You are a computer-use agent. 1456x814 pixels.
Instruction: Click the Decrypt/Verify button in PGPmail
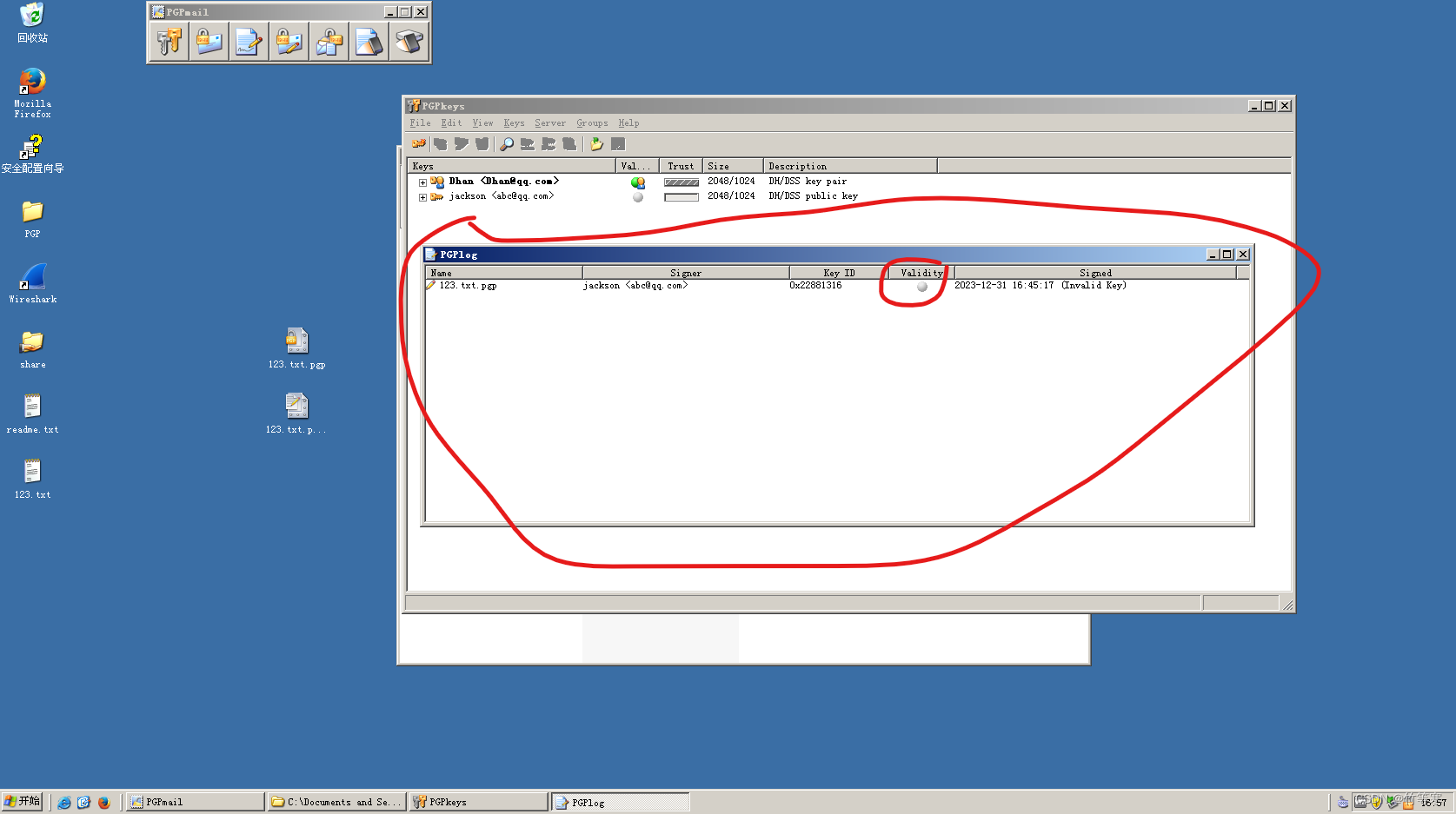(329, 41)
